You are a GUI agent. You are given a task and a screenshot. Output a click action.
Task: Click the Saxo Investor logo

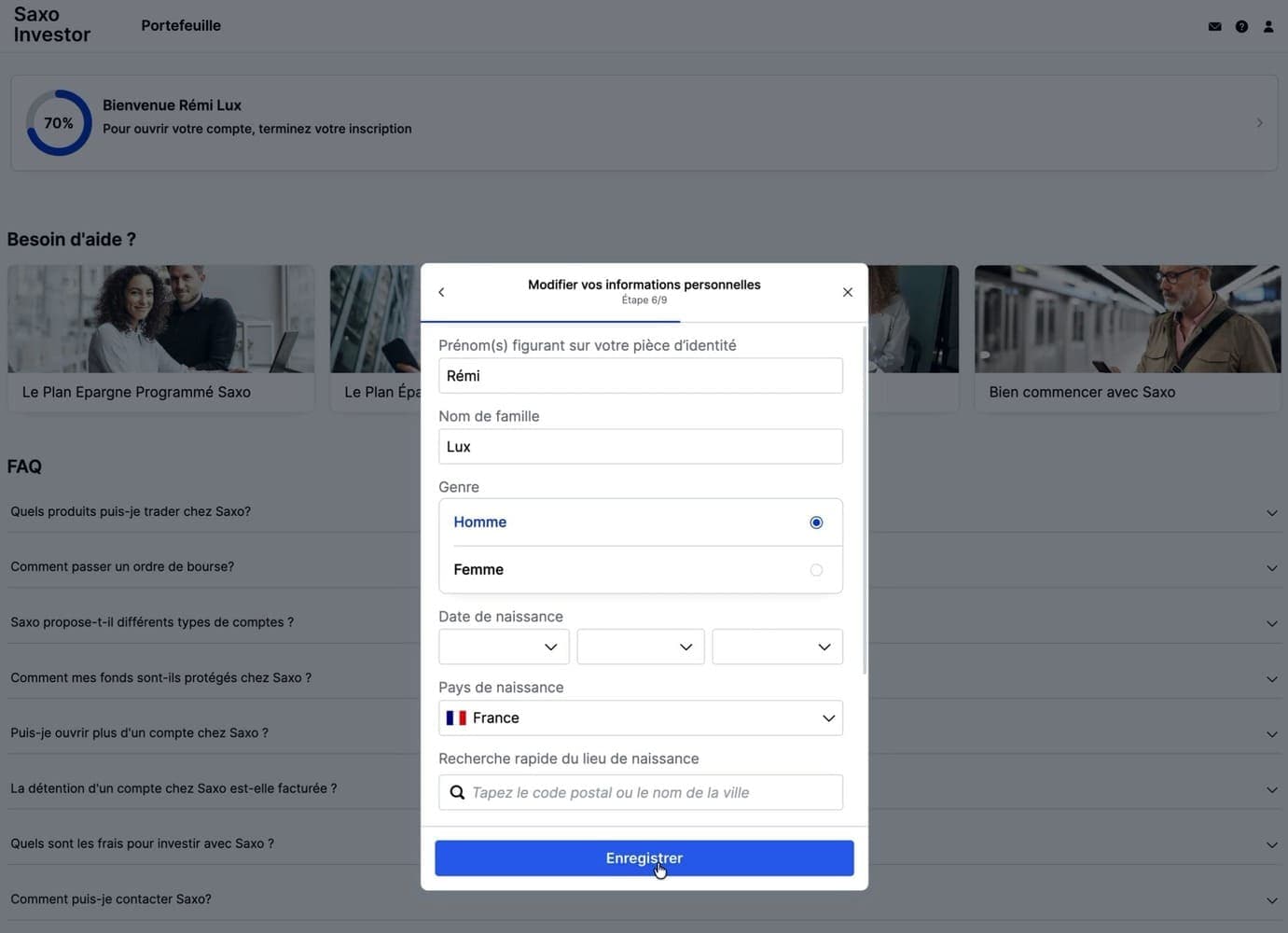pyautogui.click(x=51, y=24)
